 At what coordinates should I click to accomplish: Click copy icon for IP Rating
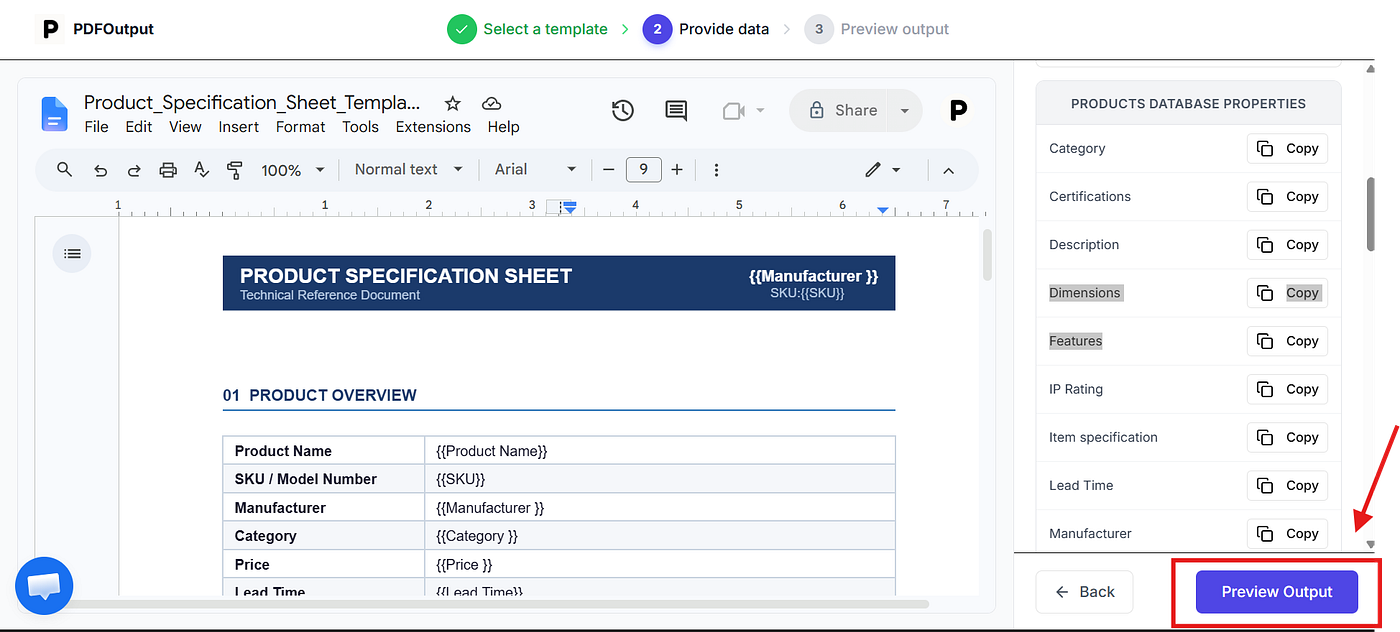click(1265, 389)
